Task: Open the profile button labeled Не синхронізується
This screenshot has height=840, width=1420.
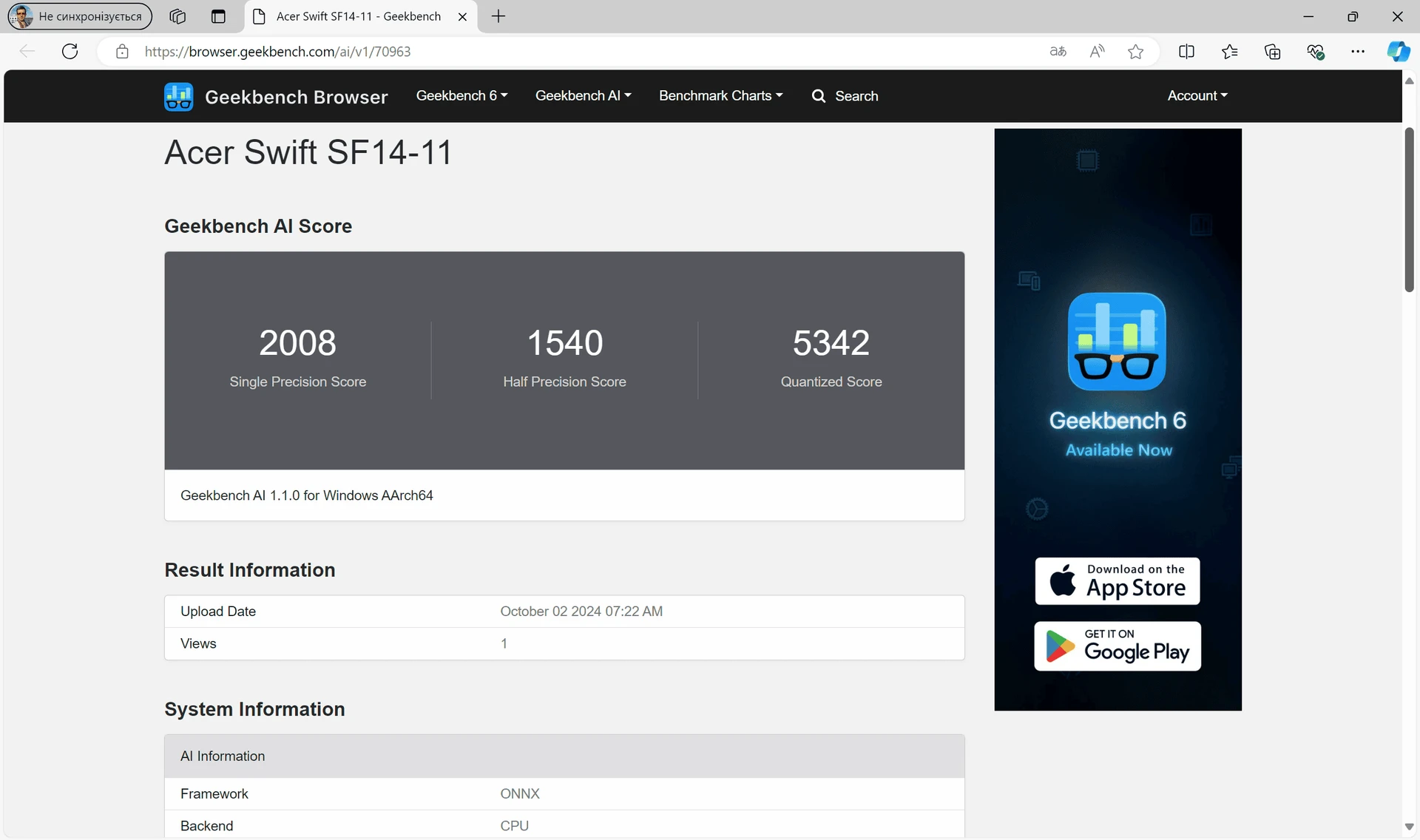Action: 80,16
